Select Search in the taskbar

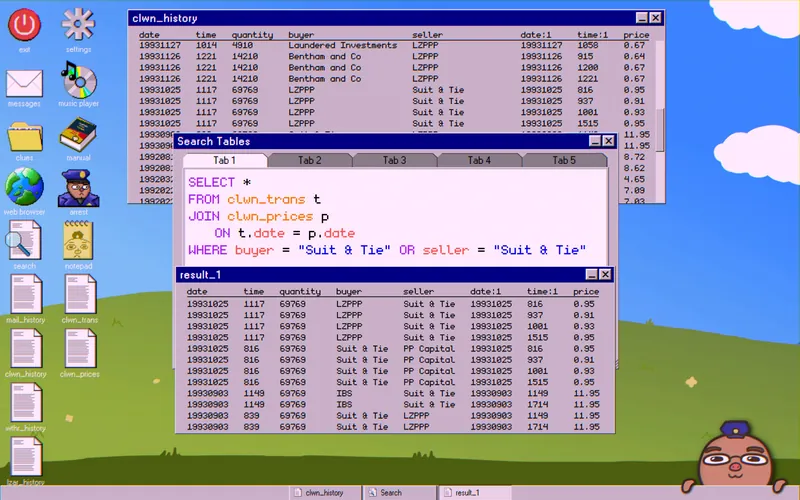click(x=398, y=493)
